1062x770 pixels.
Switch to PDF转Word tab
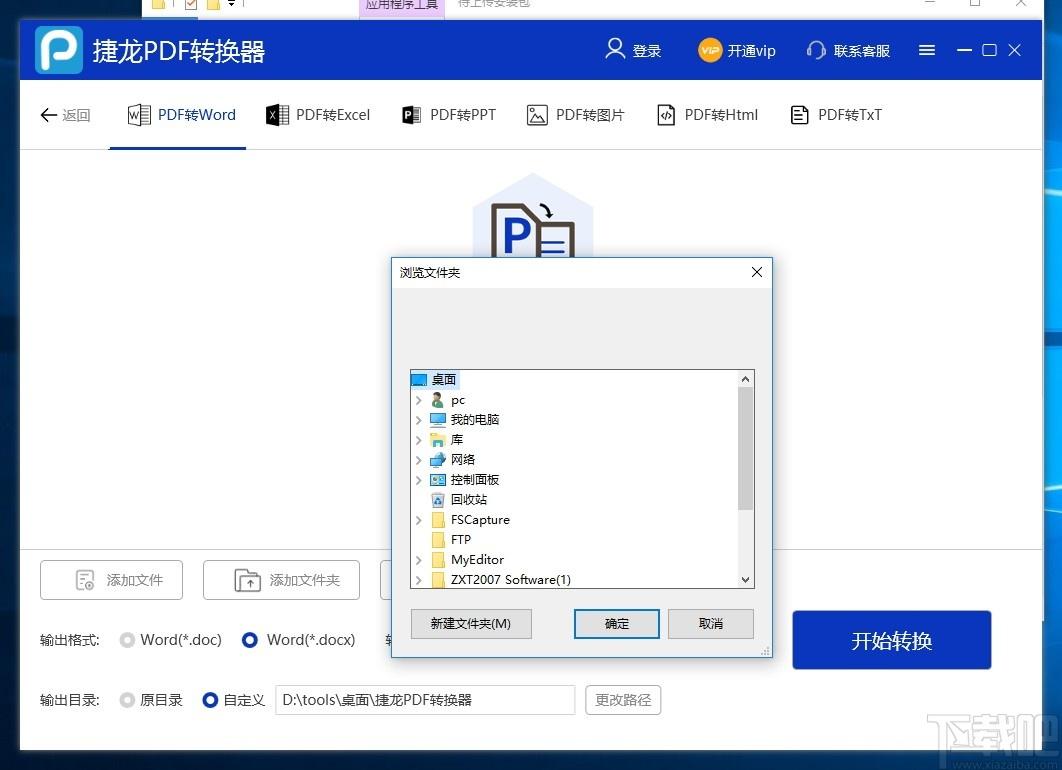point(182,115)
